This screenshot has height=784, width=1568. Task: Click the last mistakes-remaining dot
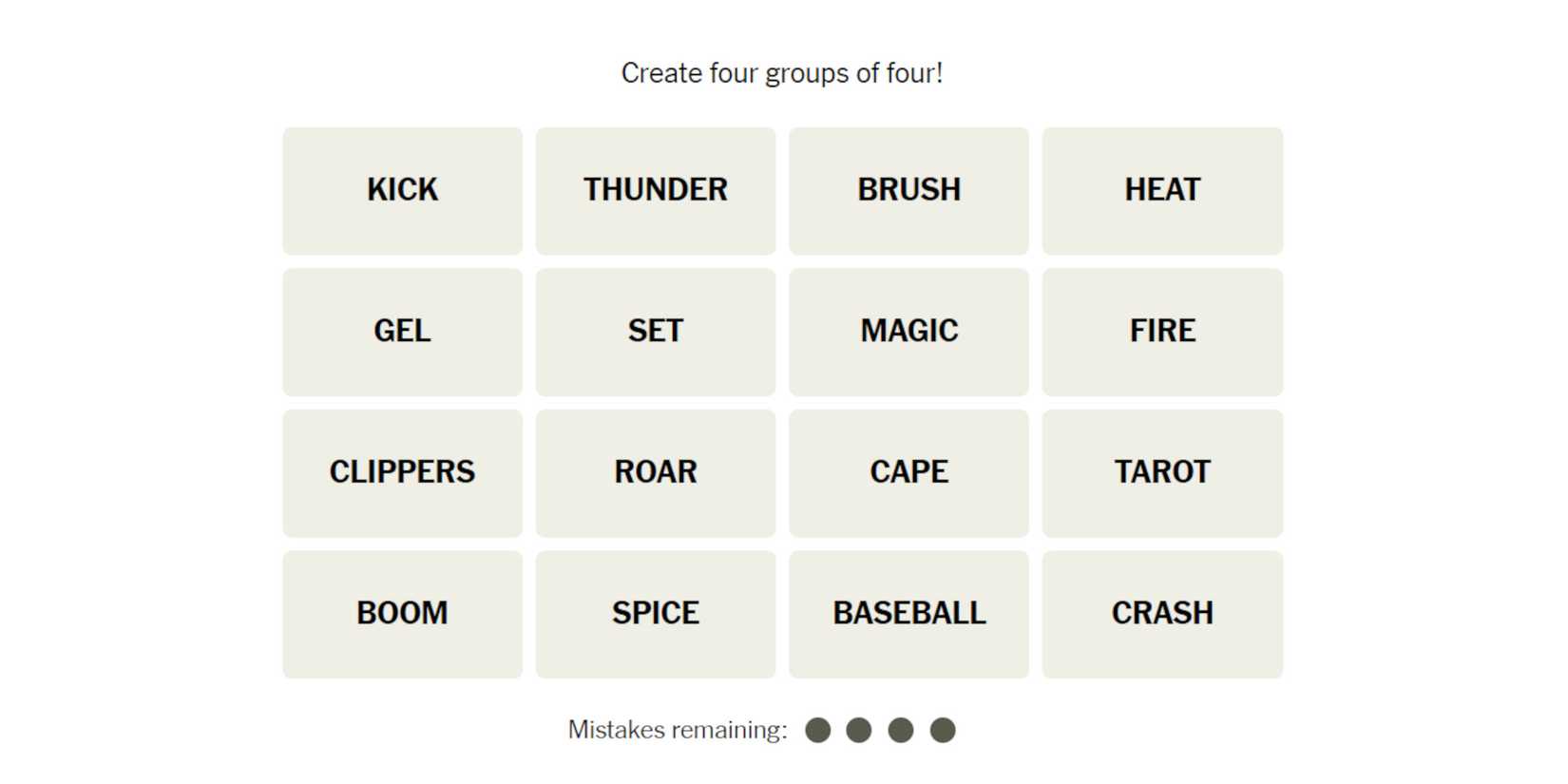coord(942,730)
